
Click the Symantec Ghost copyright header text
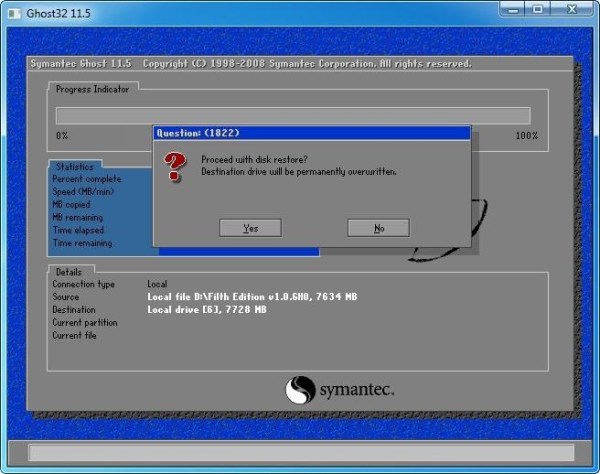point(250,64)
